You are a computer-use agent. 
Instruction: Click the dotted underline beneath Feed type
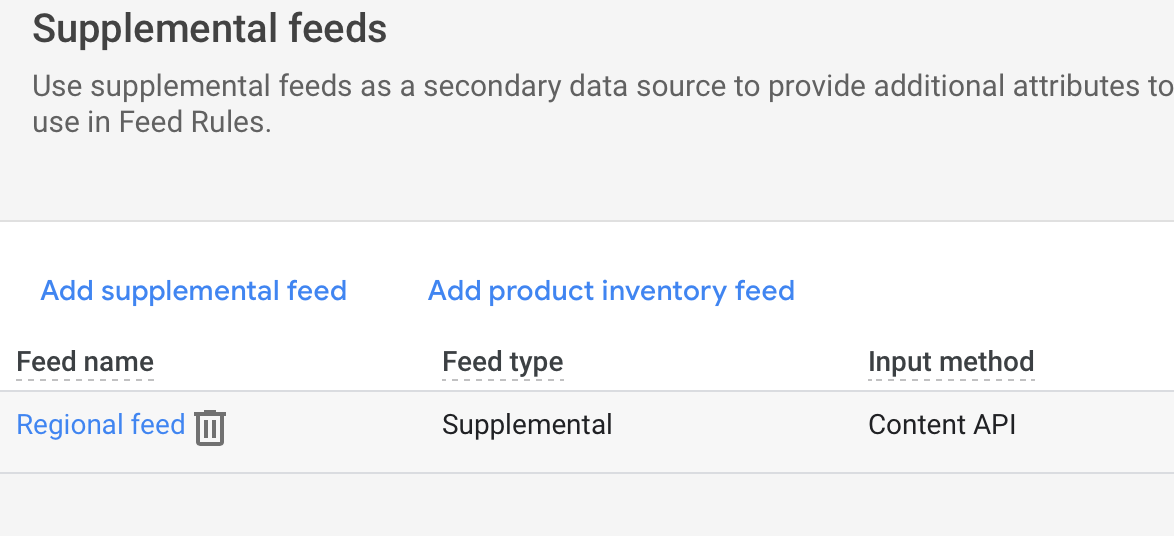pyautogui.click(x=502, y=380)
